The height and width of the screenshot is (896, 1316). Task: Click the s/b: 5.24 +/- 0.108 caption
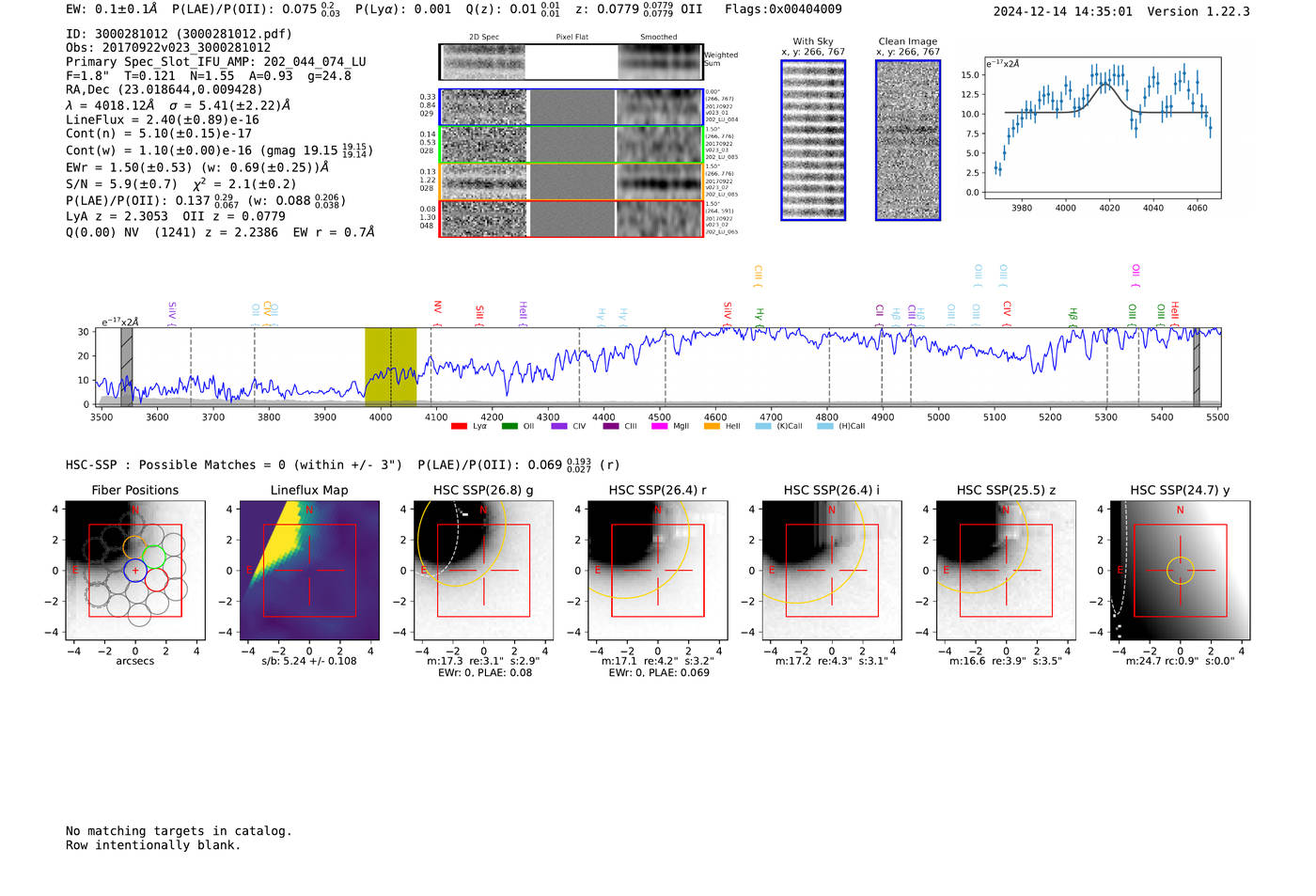click(309, 661)
